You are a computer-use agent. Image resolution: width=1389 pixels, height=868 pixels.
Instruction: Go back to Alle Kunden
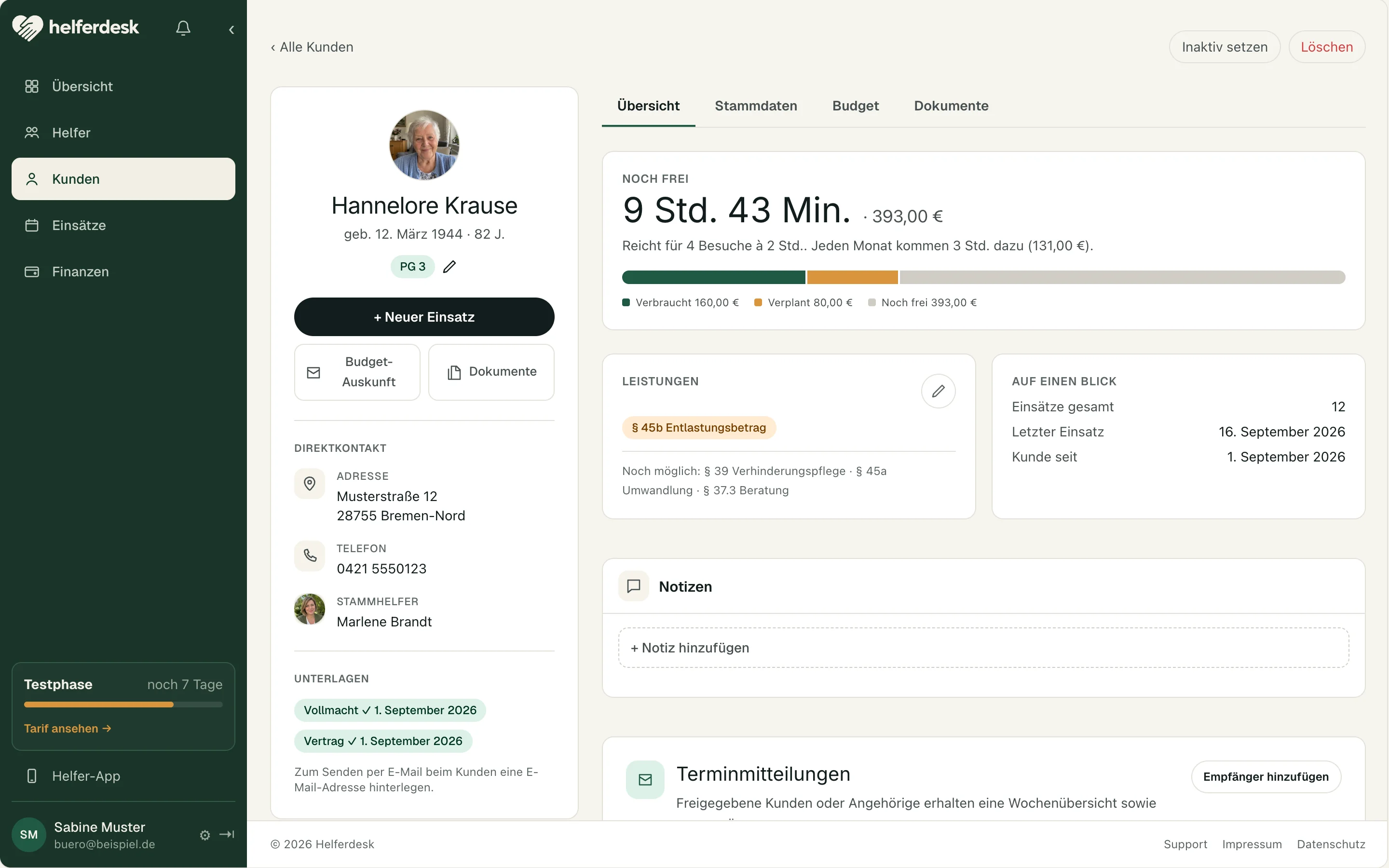click(312, 47)
